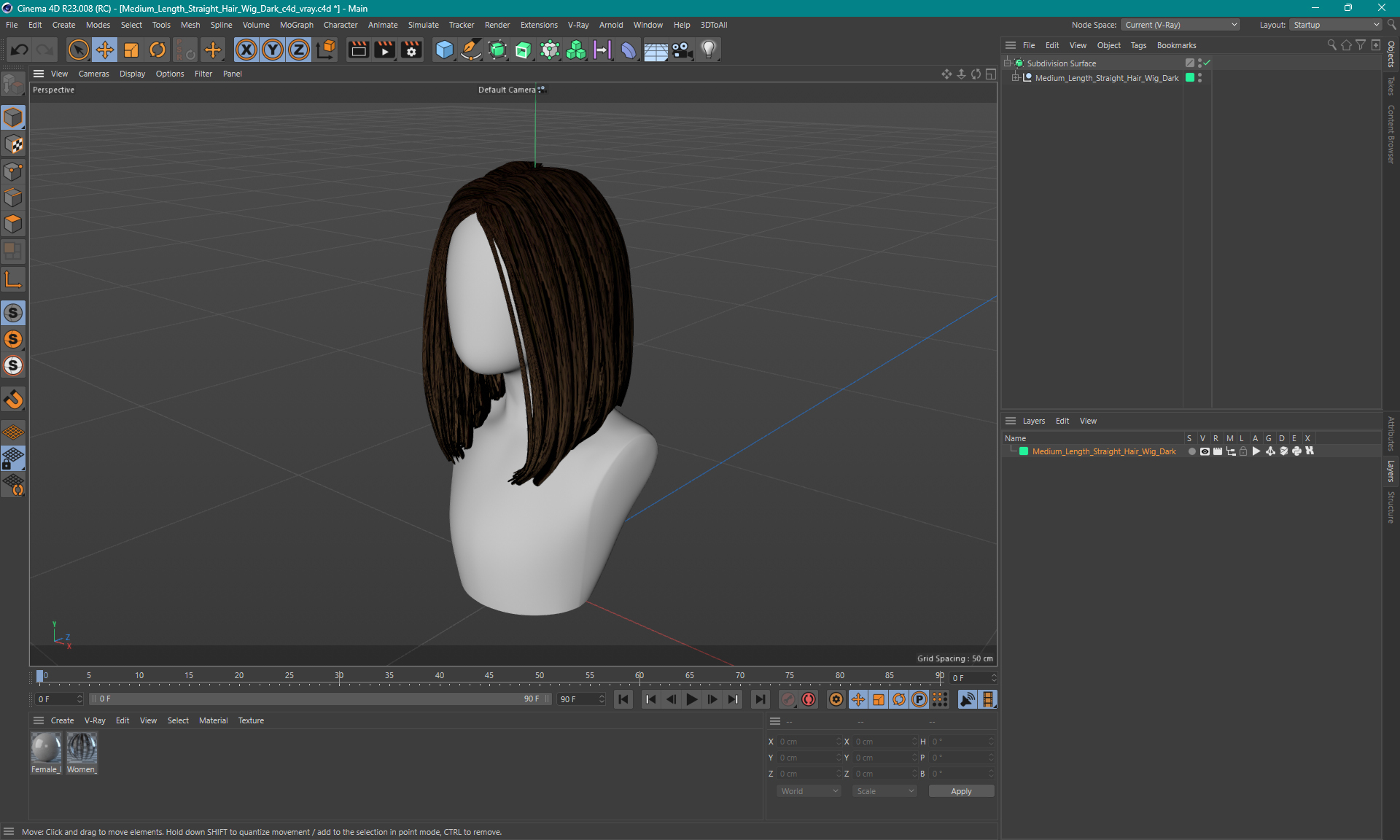Open Edit Render Settings icon
The image size is (1400, 840).
[x=412, y=50]
